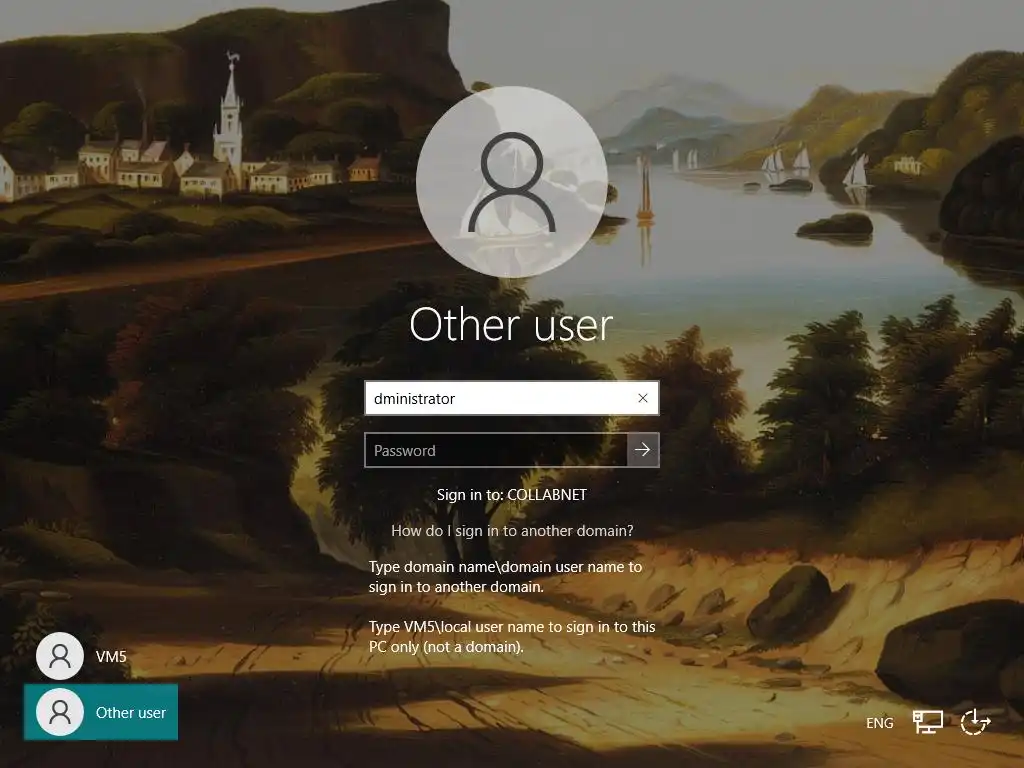The width and height of the screenshot is (1024, 768).
Task: Click the 'Sign in to: COLLABNET' text
Action: pos(512,495)
